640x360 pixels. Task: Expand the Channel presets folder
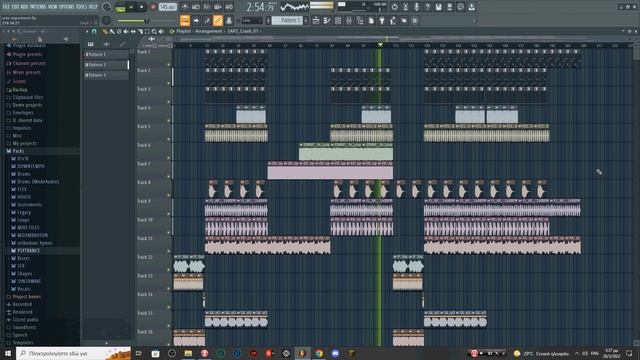tap(29, 63)
